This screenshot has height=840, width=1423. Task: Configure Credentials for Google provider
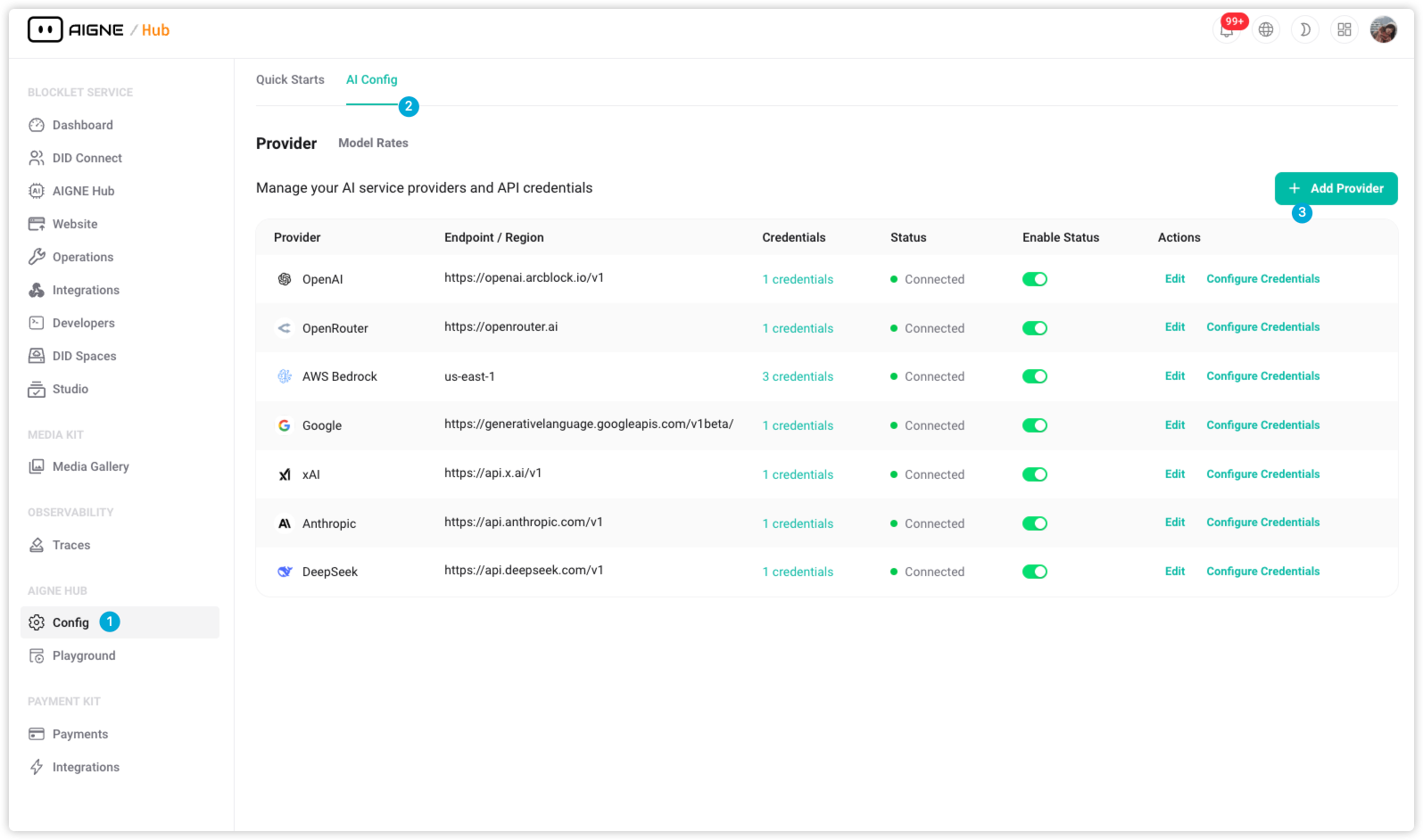[1262, 426]
